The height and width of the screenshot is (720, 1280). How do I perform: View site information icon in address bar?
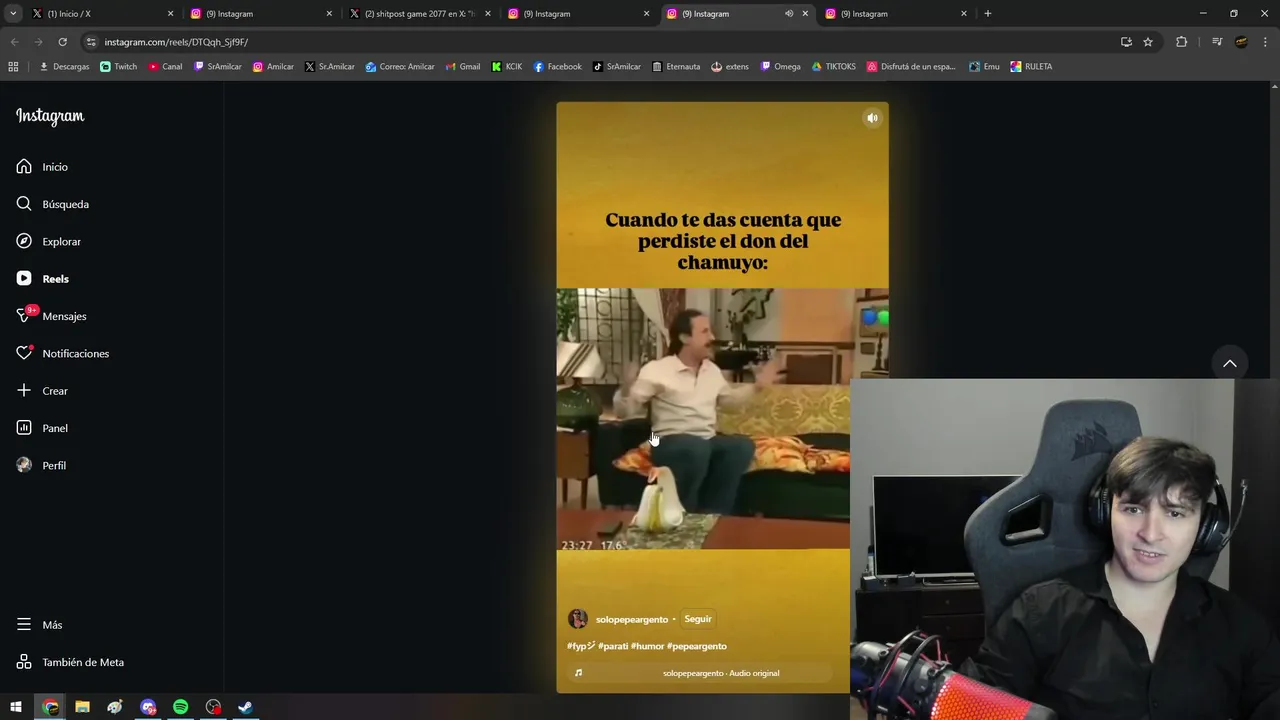tap(91, 42)
